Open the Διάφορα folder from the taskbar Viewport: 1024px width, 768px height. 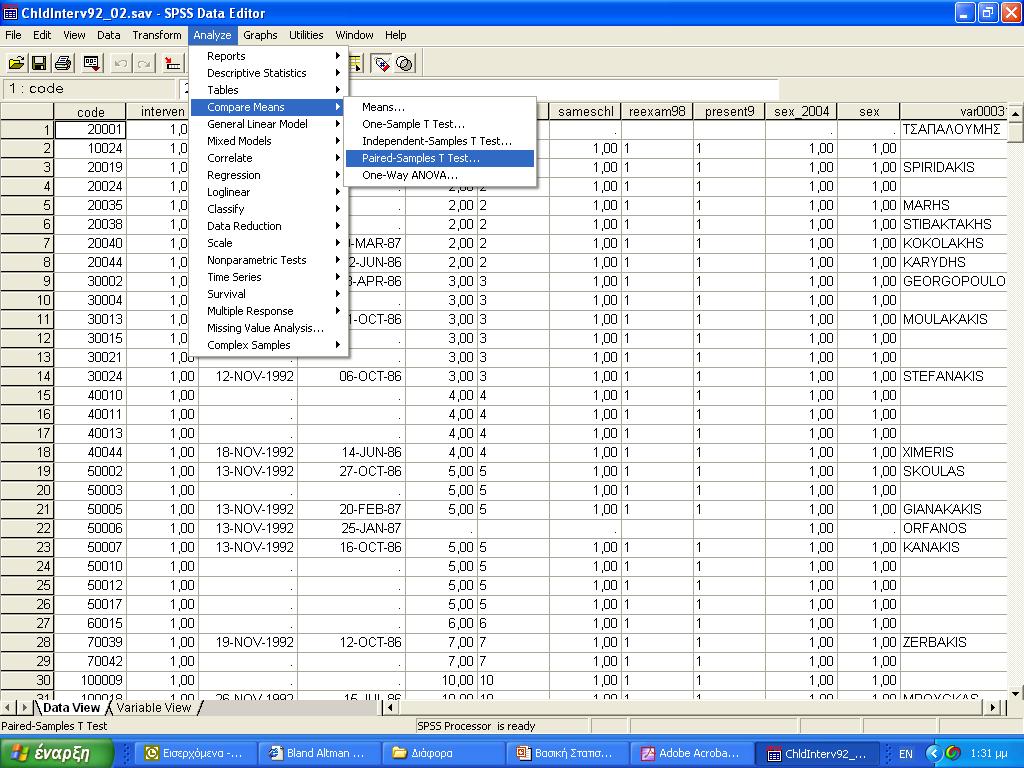point(441,753)
